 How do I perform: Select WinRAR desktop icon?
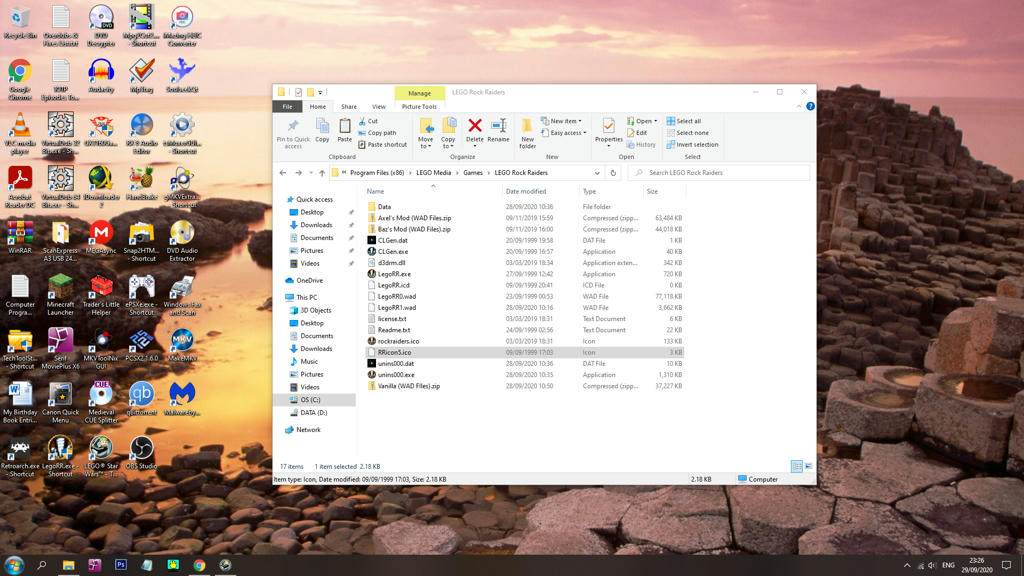point(20,237)
